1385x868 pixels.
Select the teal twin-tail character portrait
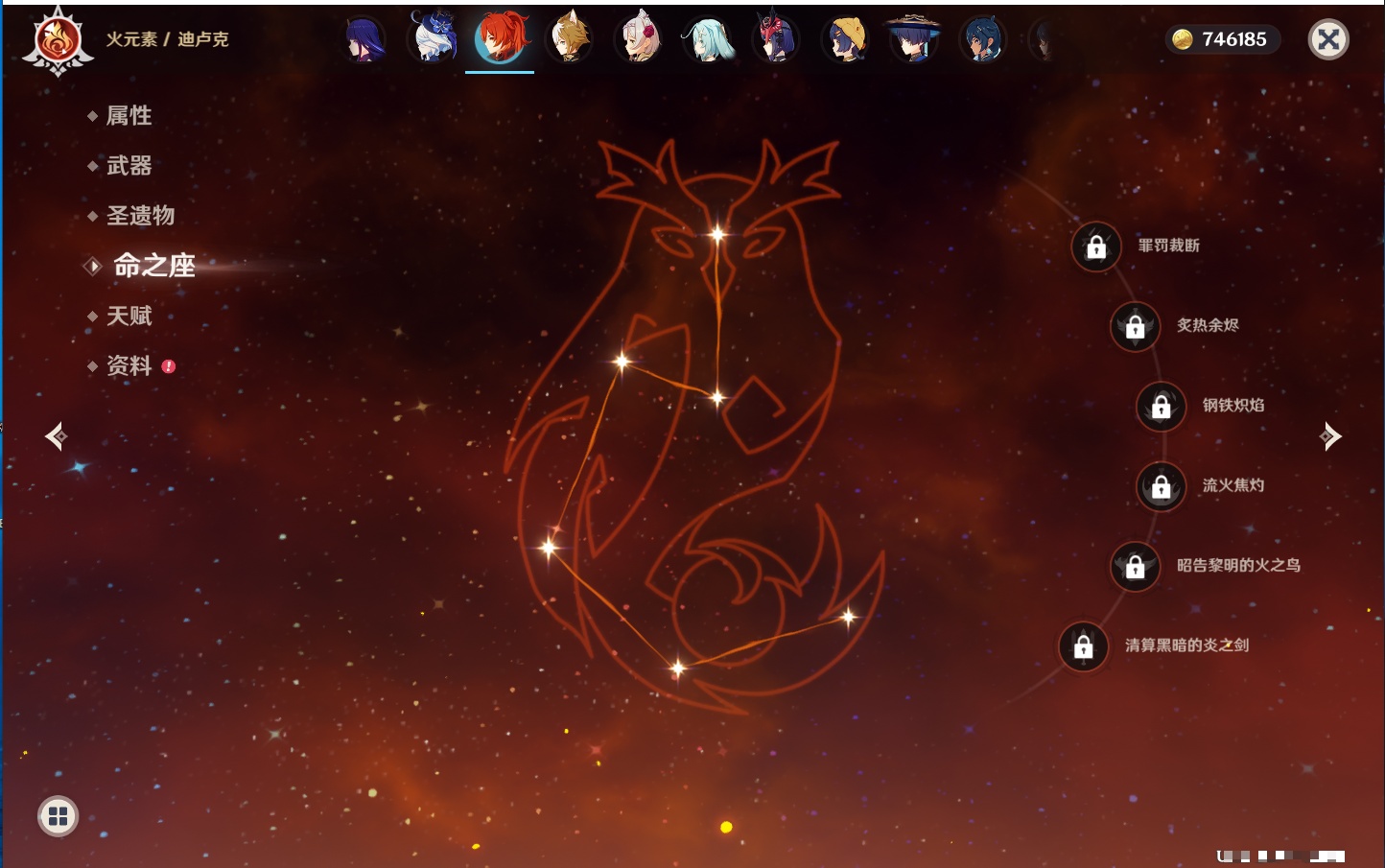(x=708, y=40)
